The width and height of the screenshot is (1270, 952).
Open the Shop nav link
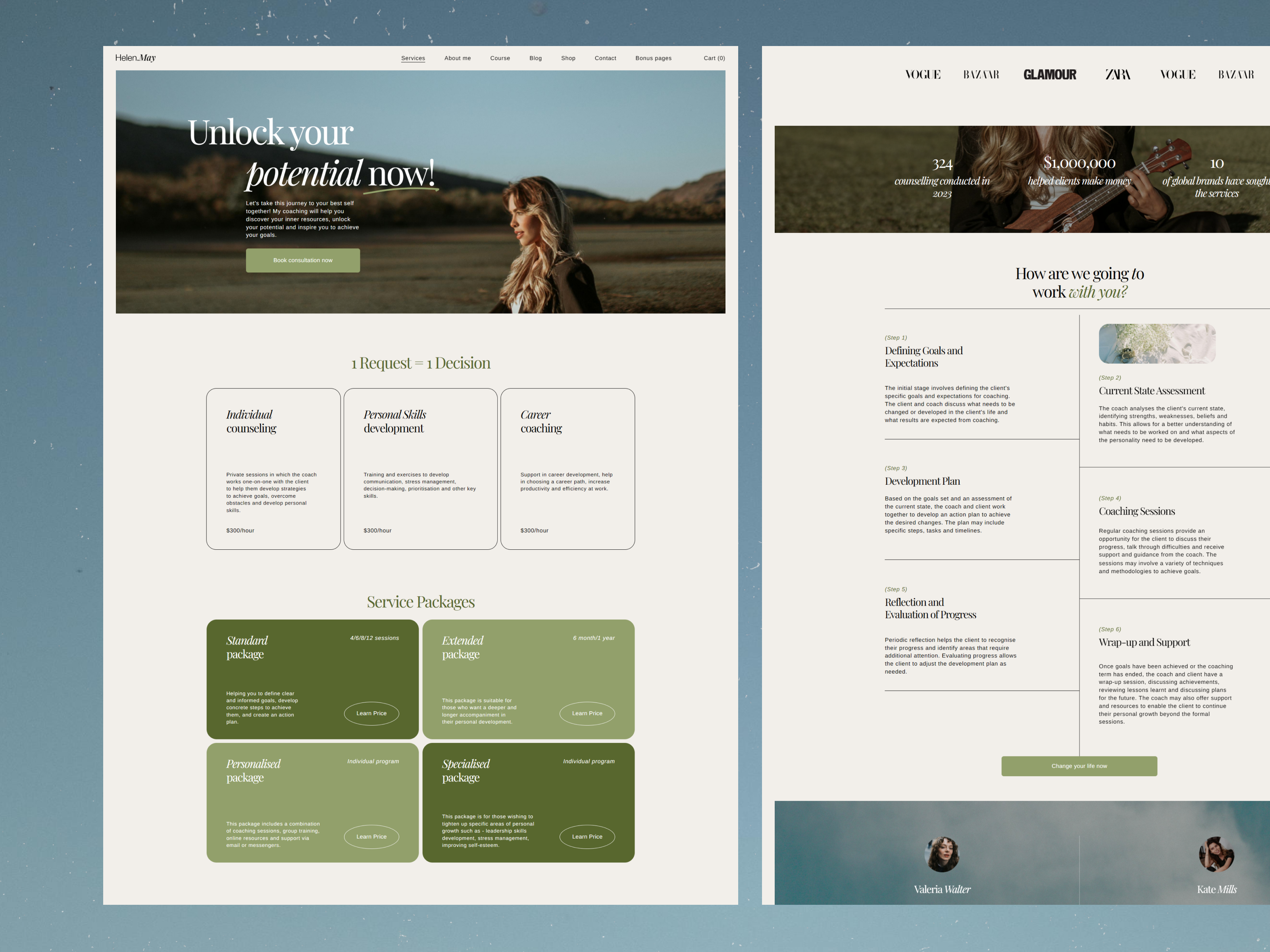568,59
